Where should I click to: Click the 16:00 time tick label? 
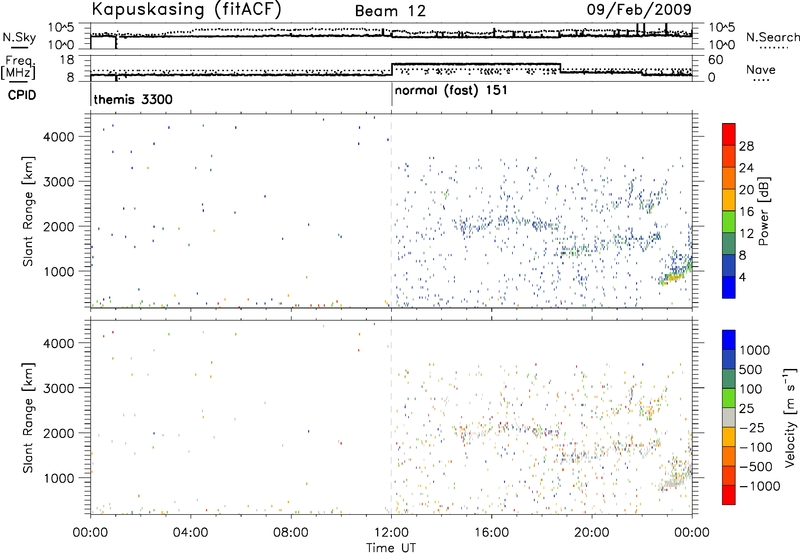[492, 533]
